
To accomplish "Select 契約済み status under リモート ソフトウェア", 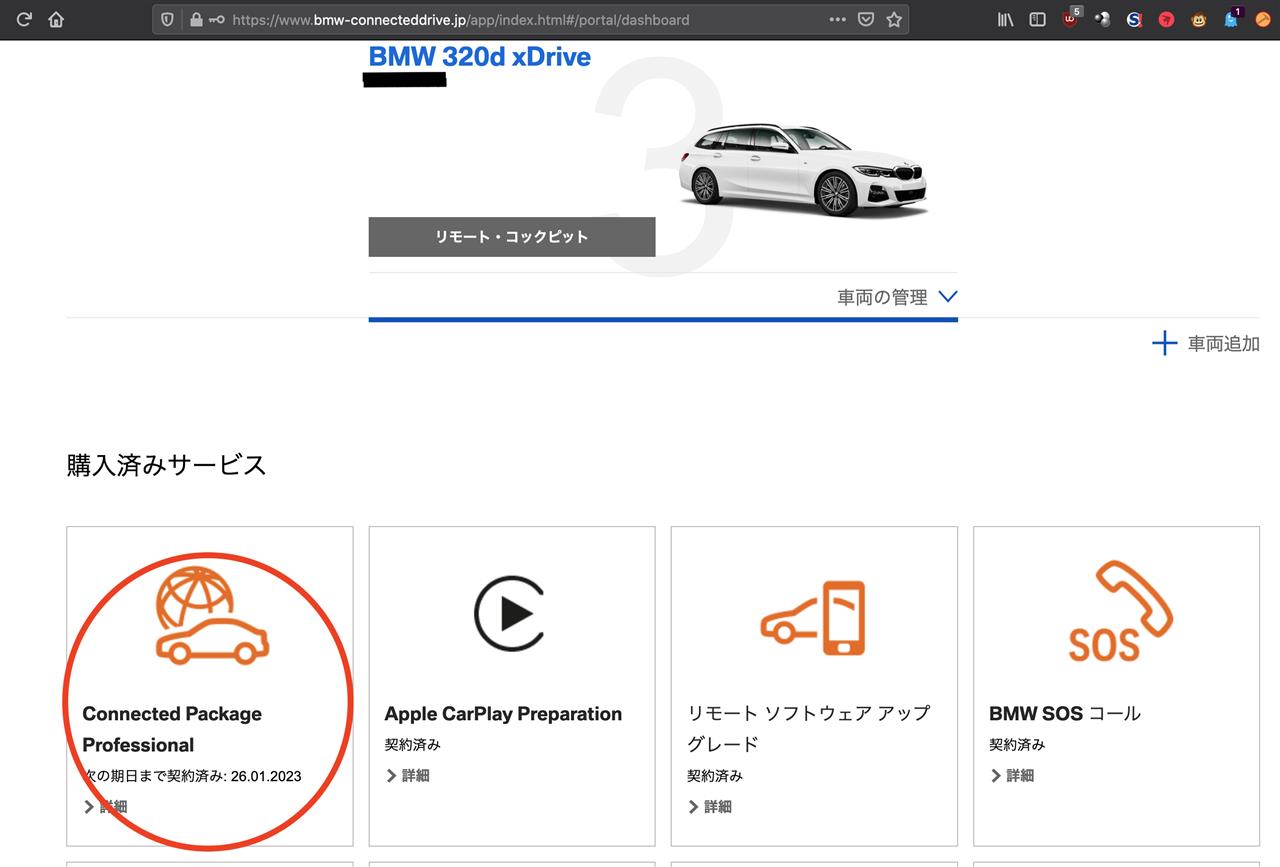I will (x=714, y=776).
